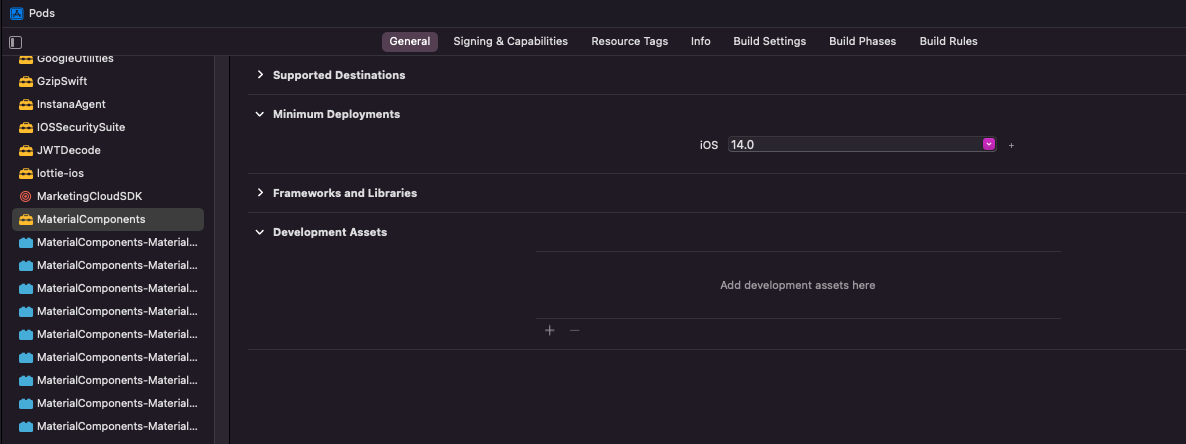This screenshot has width=1186, height=444.
Task: Click the IOSSecuritySuite toolbox icon
Action: point(26,127)
